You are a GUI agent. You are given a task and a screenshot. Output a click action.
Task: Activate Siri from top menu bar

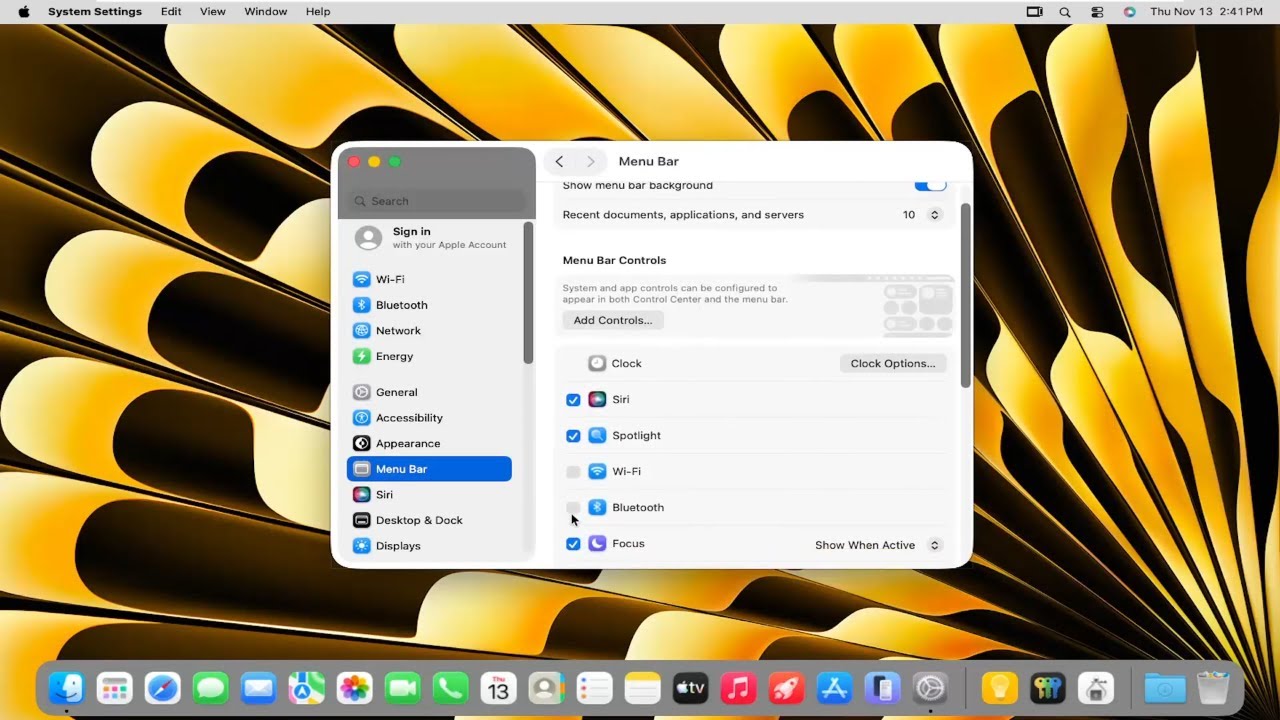[x=1129, y=12]
